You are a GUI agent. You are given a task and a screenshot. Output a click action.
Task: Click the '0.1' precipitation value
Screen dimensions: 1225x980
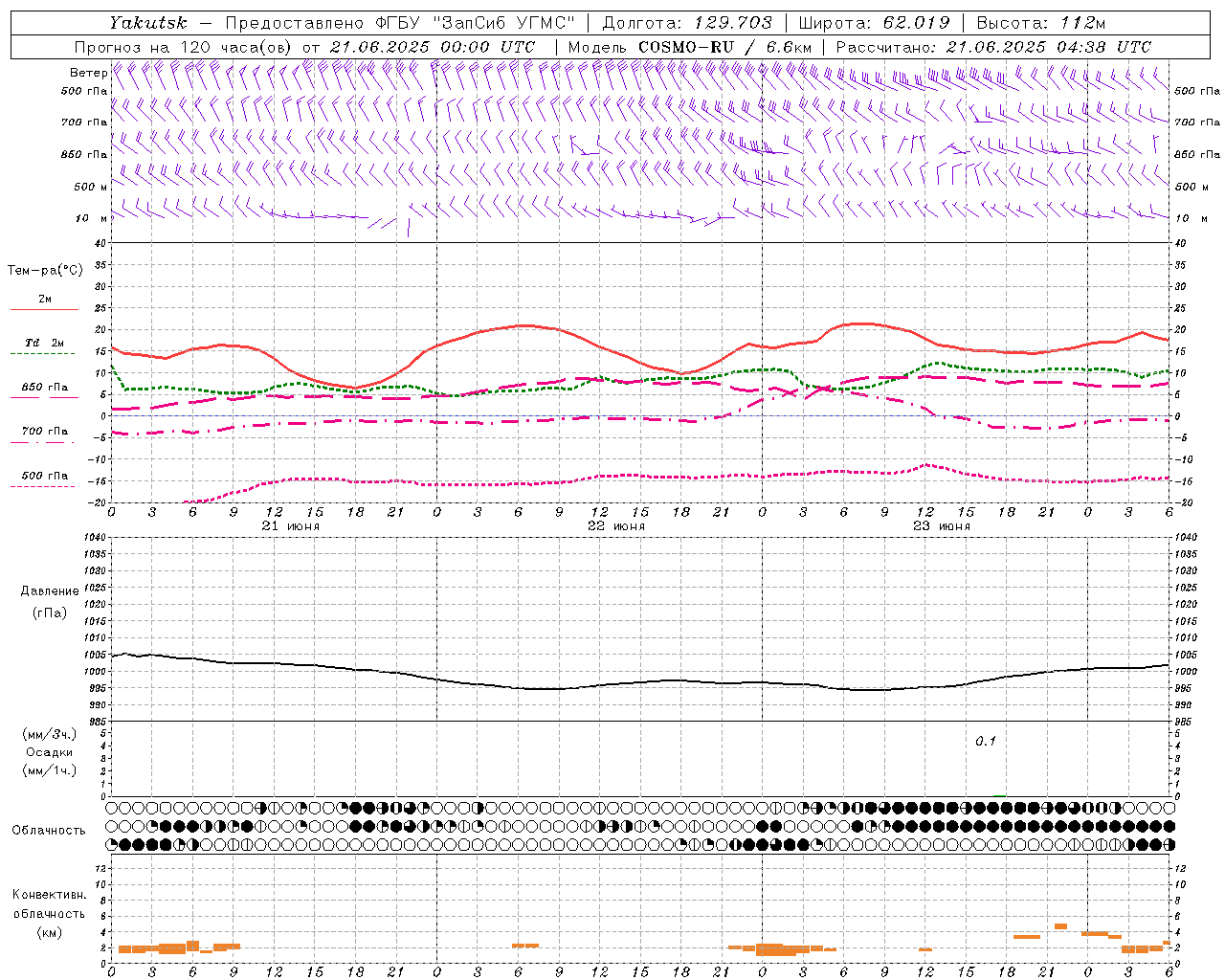click(x=986, y=742)
